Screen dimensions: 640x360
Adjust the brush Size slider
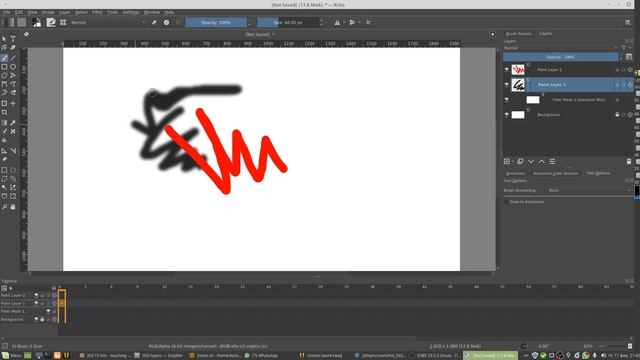288,22
